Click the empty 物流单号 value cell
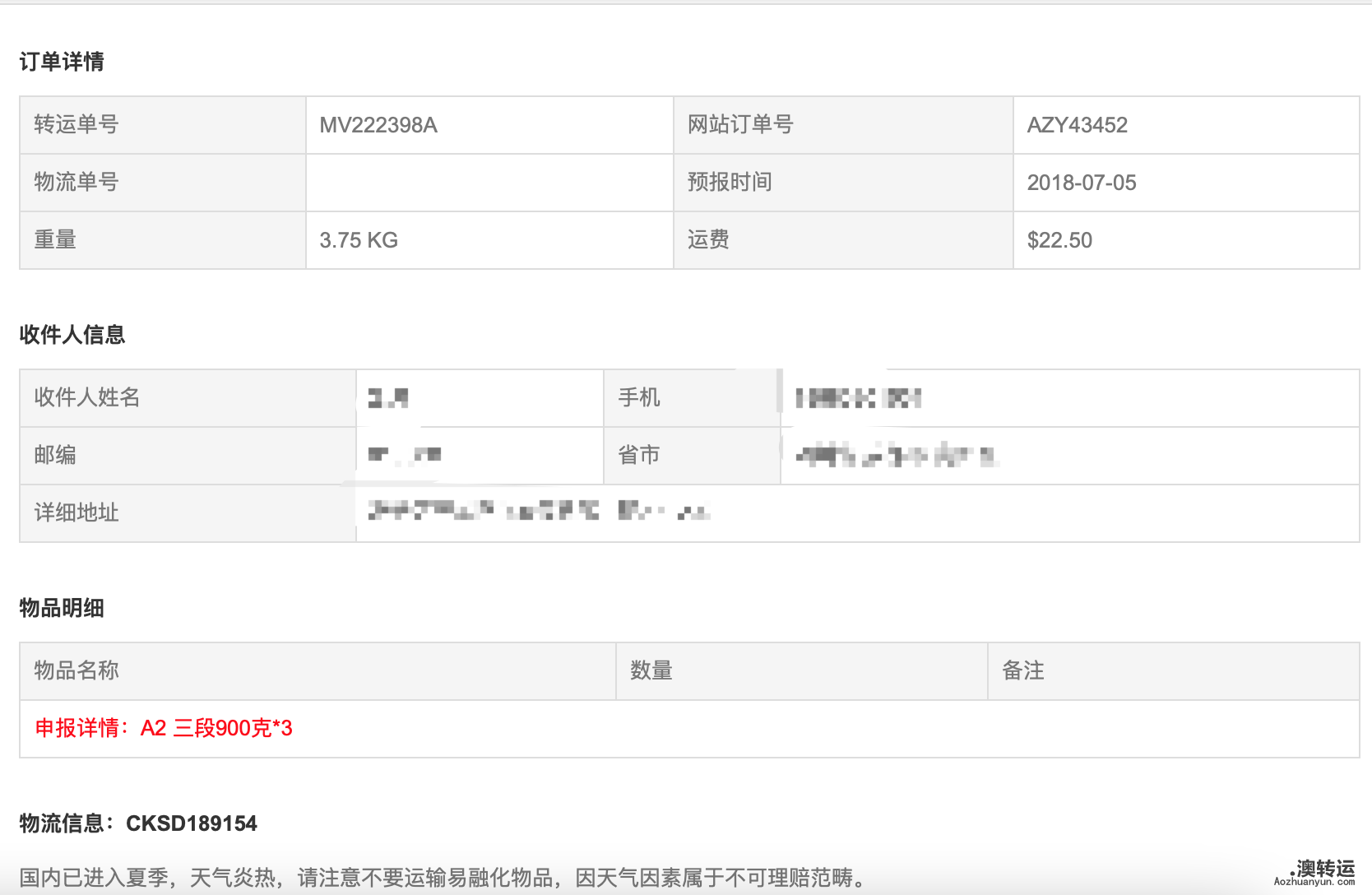This screenshot has width=1372, height=895. pos(489,183)
